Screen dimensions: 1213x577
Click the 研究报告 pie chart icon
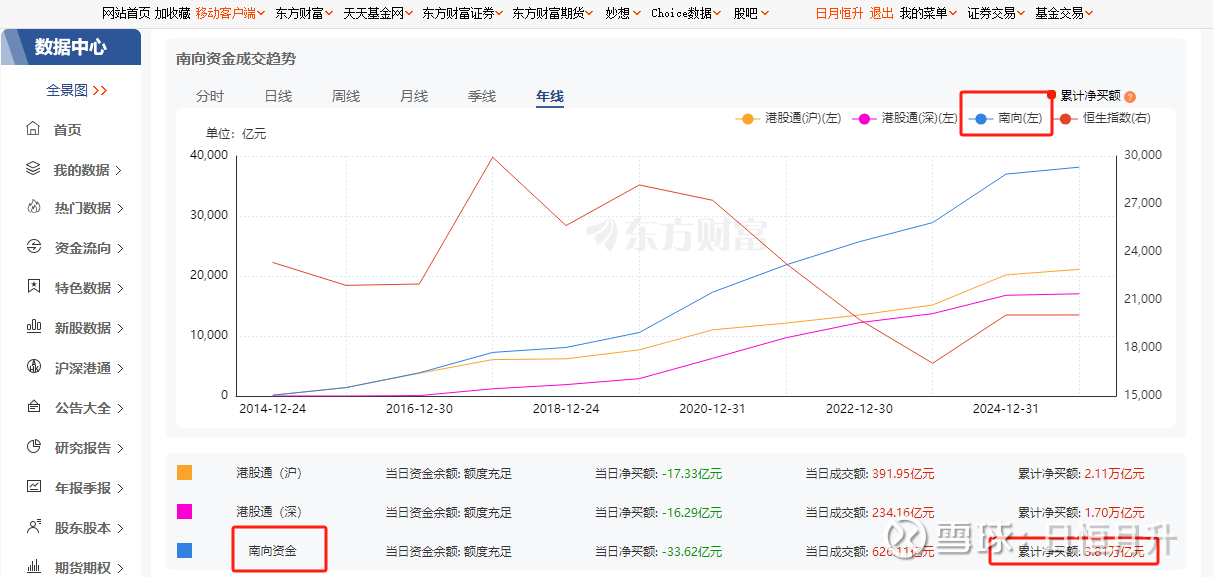(33, 447)
